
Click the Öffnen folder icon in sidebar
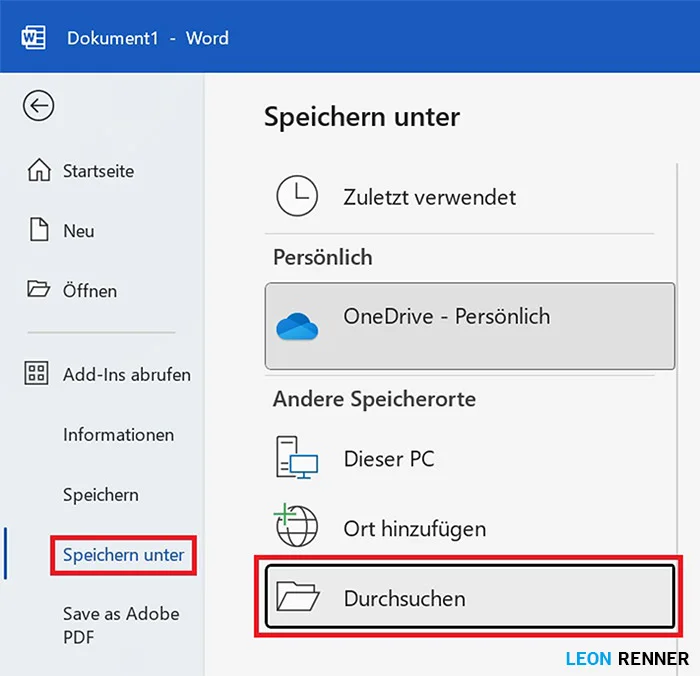pyautogui.click(x=38, y=291)
